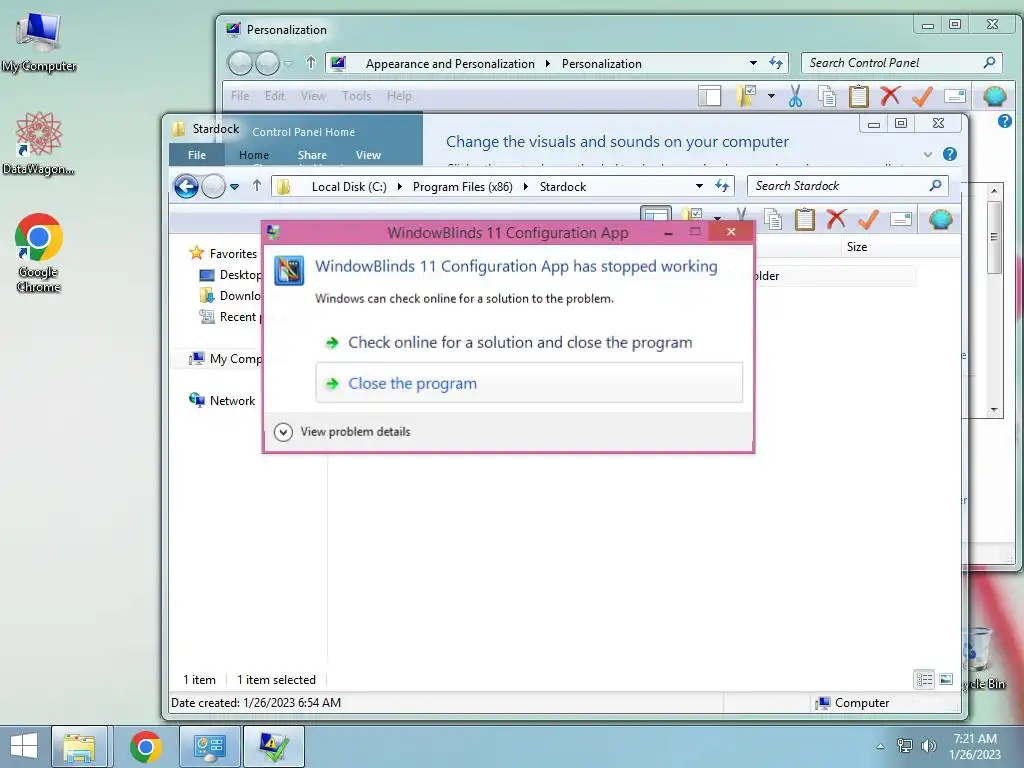
Task: Open View ribbon tab in Stardock
Action: point(368,155)
